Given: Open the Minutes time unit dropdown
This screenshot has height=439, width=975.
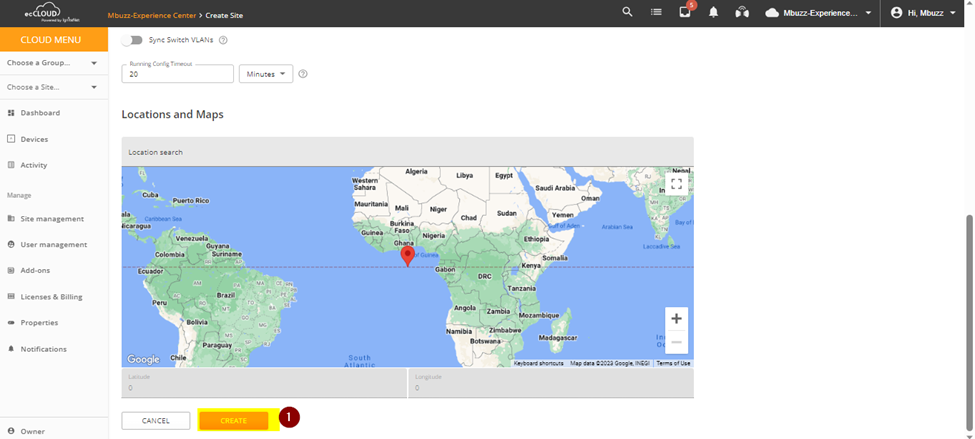Looking at the screenshot, I should (266, 73).
